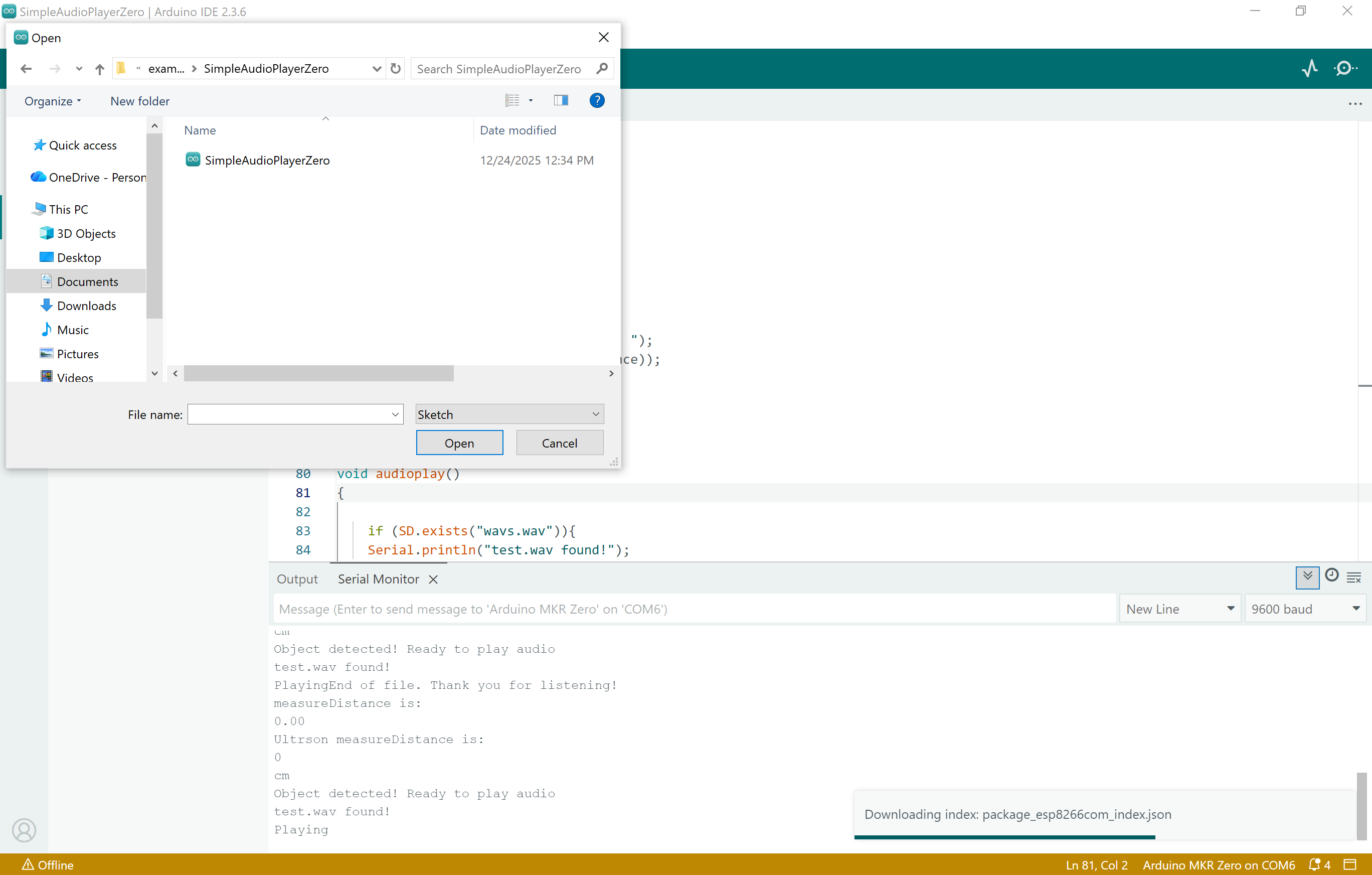Open the Serial Plotter from the toolbar
This screenshot has width=1372, height=875.
point(1310,68)
